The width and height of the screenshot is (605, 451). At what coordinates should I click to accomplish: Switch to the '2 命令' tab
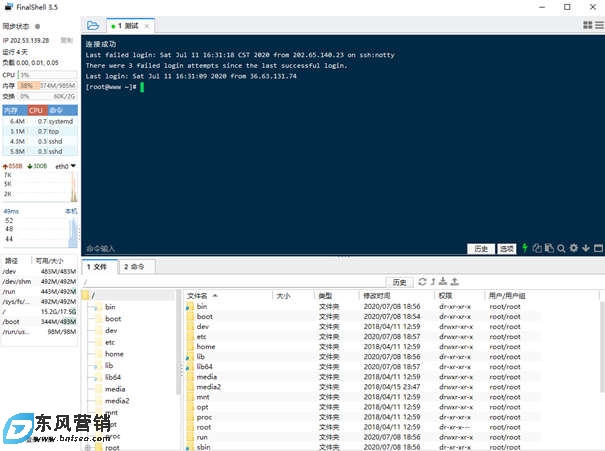tap(135, 267)
